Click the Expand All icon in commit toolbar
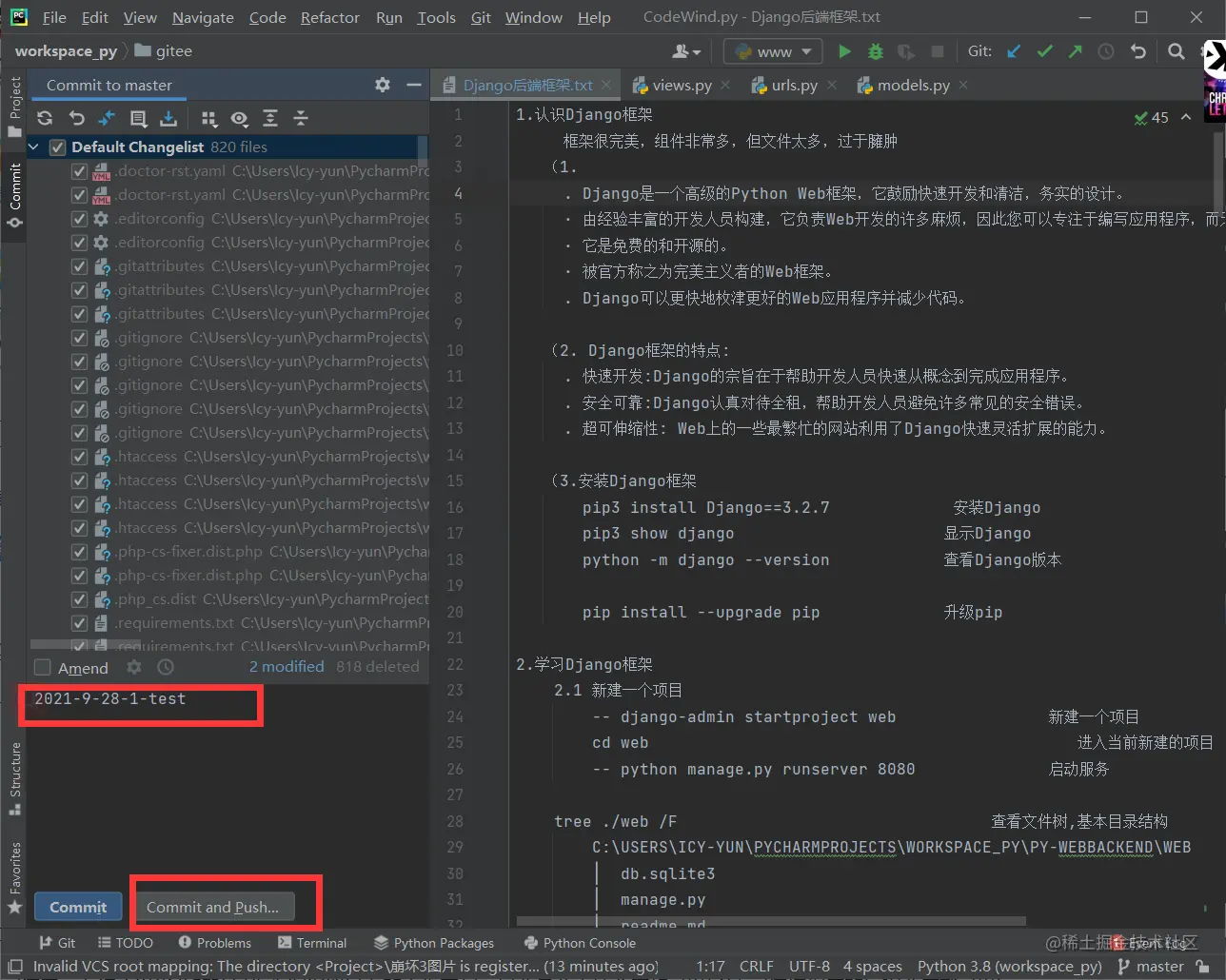The height and width of the screenshot is (980, 1226). coord(270,118)
